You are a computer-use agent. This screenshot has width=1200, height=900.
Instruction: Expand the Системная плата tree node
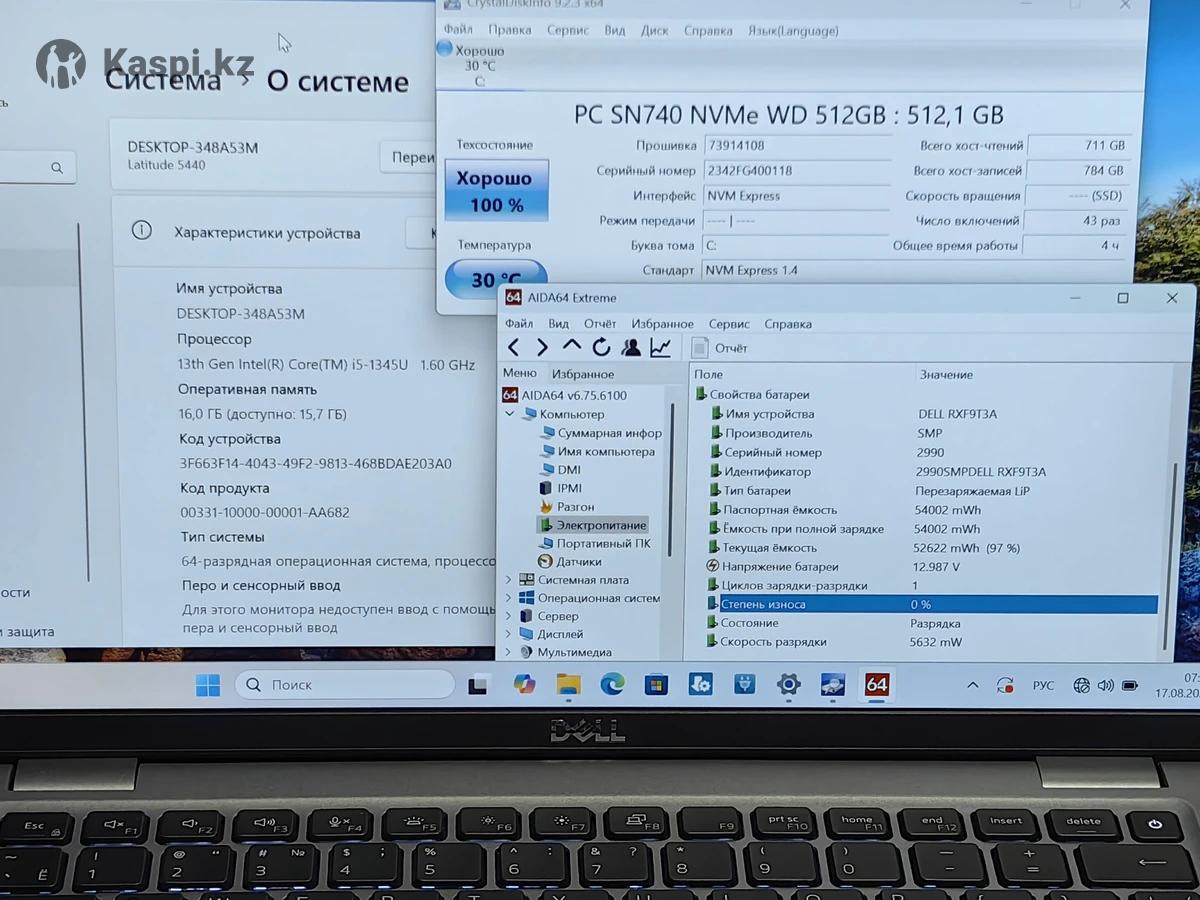508,580
